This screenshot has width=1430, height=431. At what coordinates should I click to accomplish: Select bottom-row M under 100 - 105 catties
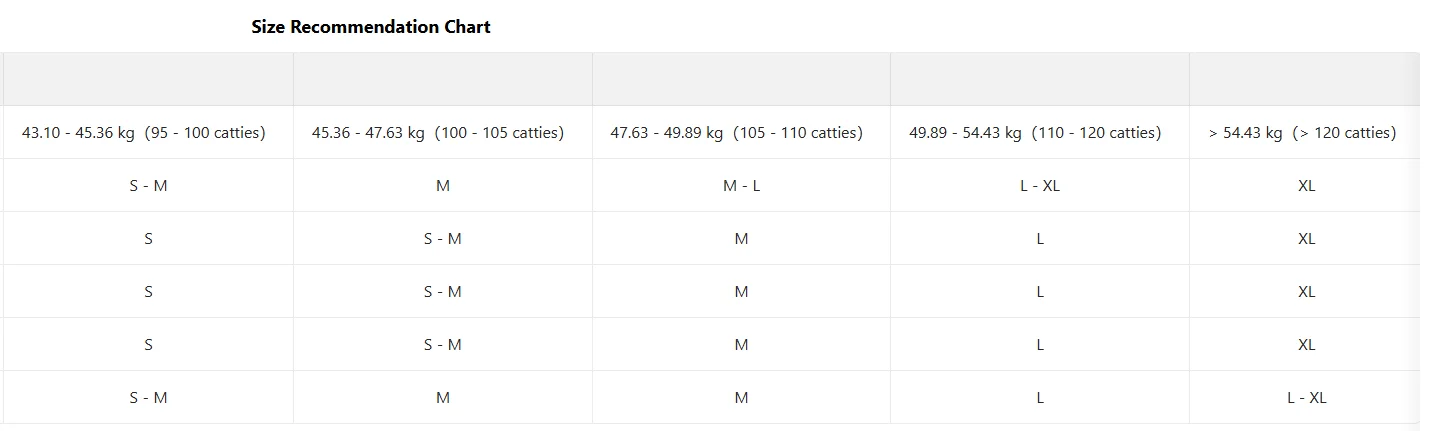tap(443, 398)
